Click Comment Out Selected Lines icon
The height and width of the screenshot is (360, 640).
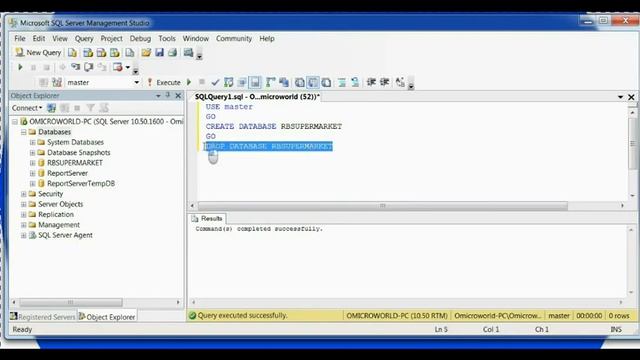342,82
